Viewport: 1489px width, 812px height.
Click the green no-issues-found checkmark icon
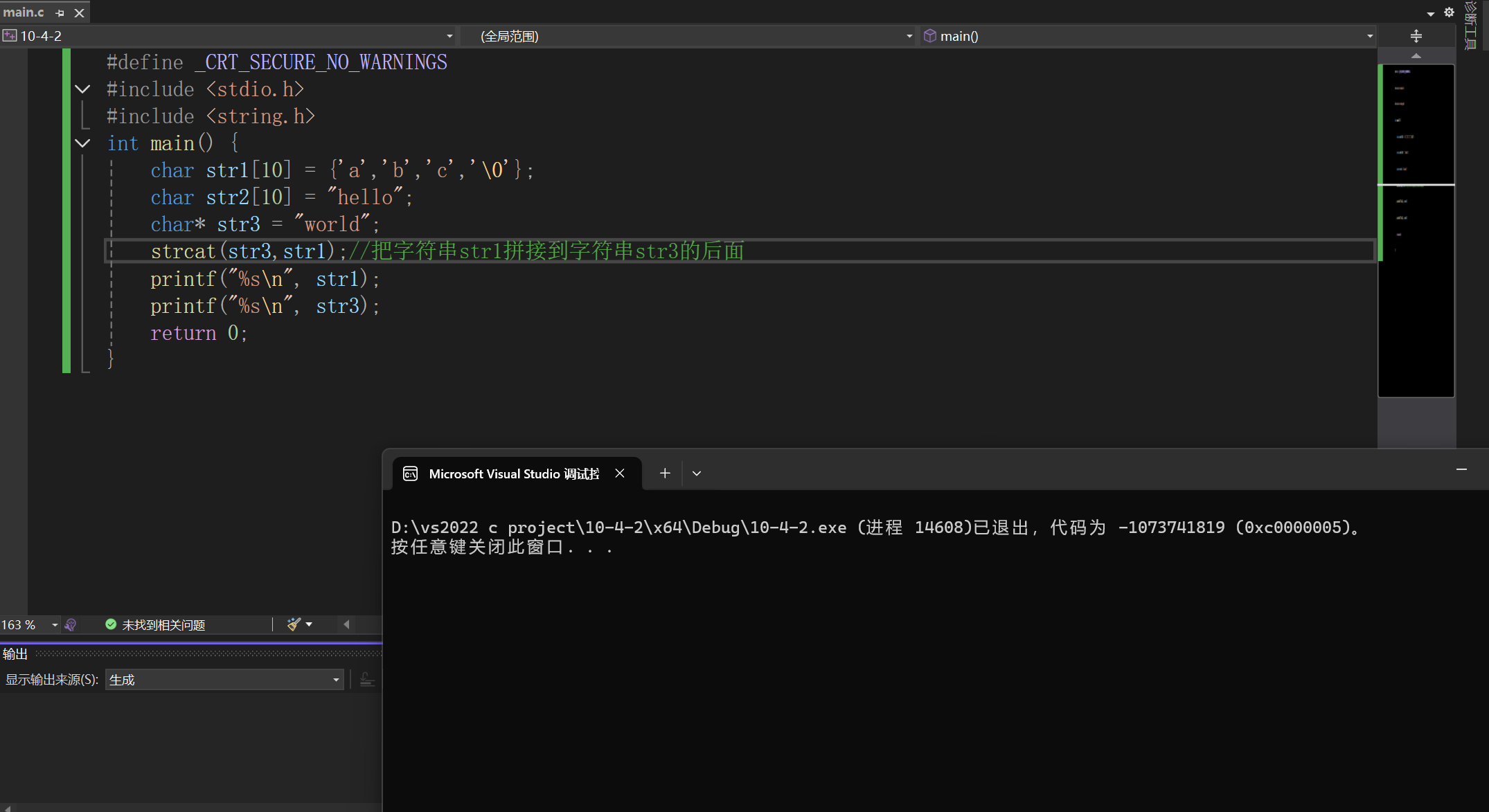(111, 624)
